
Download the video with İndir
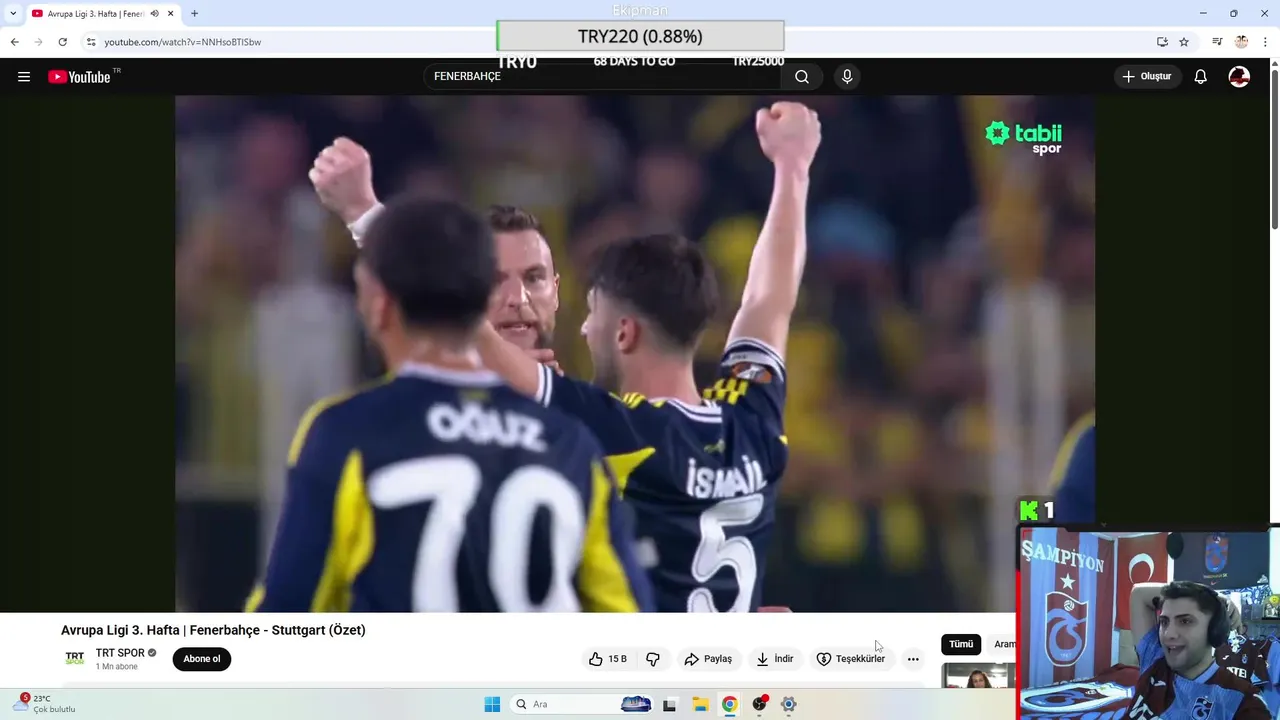click(775, 659)
